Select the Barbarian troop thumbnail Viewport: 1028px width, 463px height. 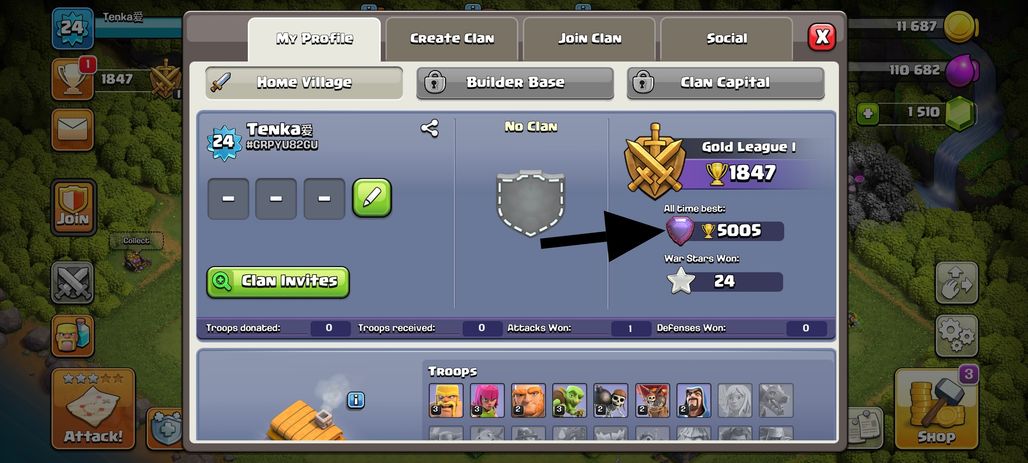[446, 400]
